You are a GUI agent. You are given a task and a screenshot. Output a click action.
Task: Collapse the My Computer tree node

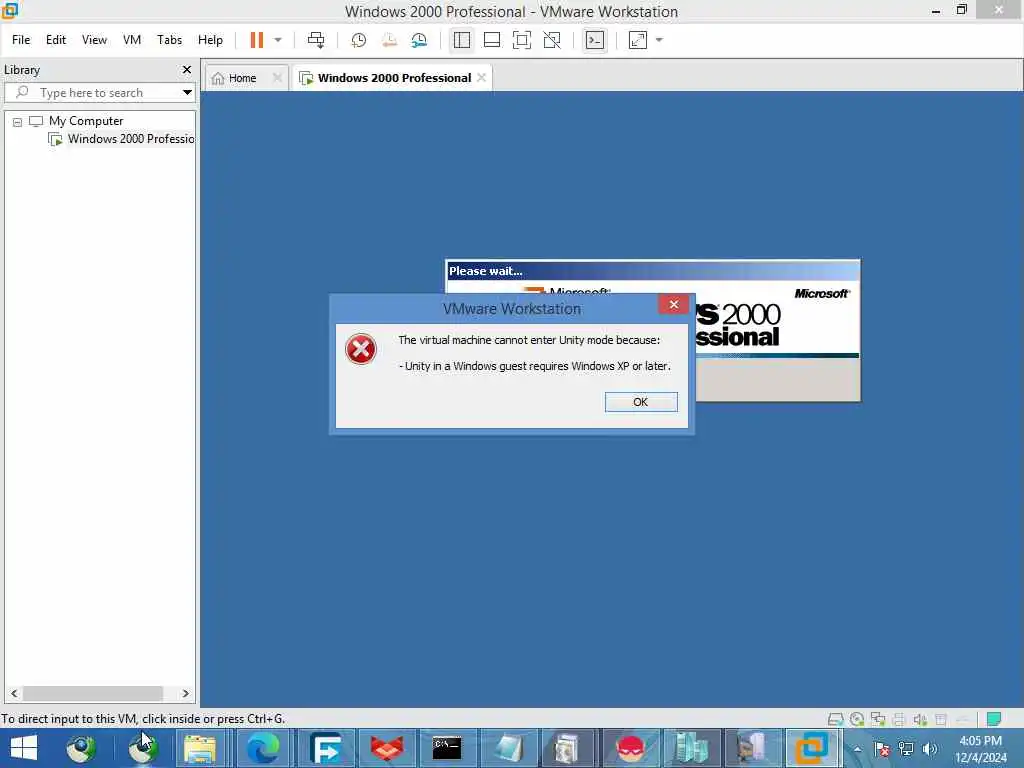click(18, 121)
